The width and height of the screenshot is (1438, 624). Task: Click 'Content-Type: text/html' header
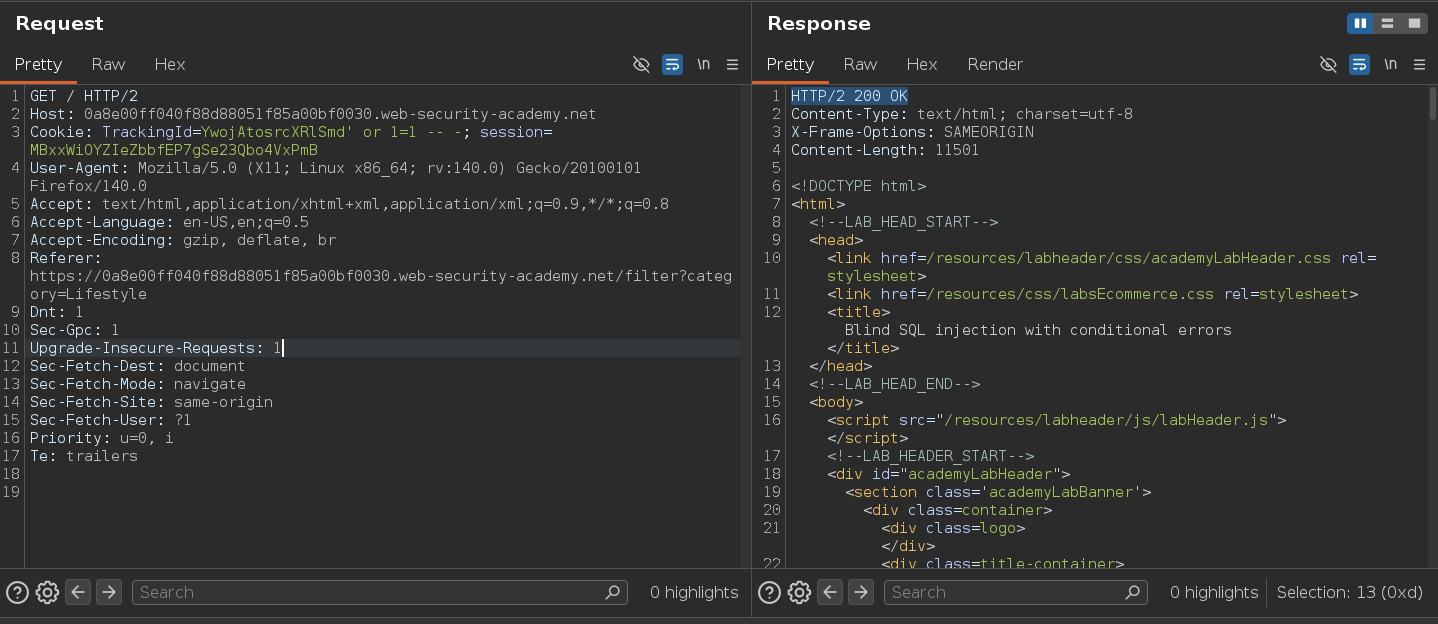(x=962, y=114)
